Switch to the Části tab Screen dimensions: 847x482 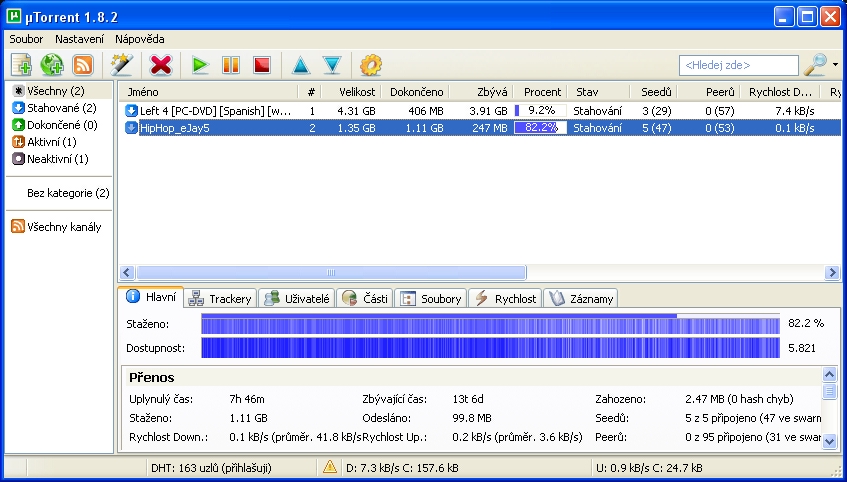pos(365,299)
